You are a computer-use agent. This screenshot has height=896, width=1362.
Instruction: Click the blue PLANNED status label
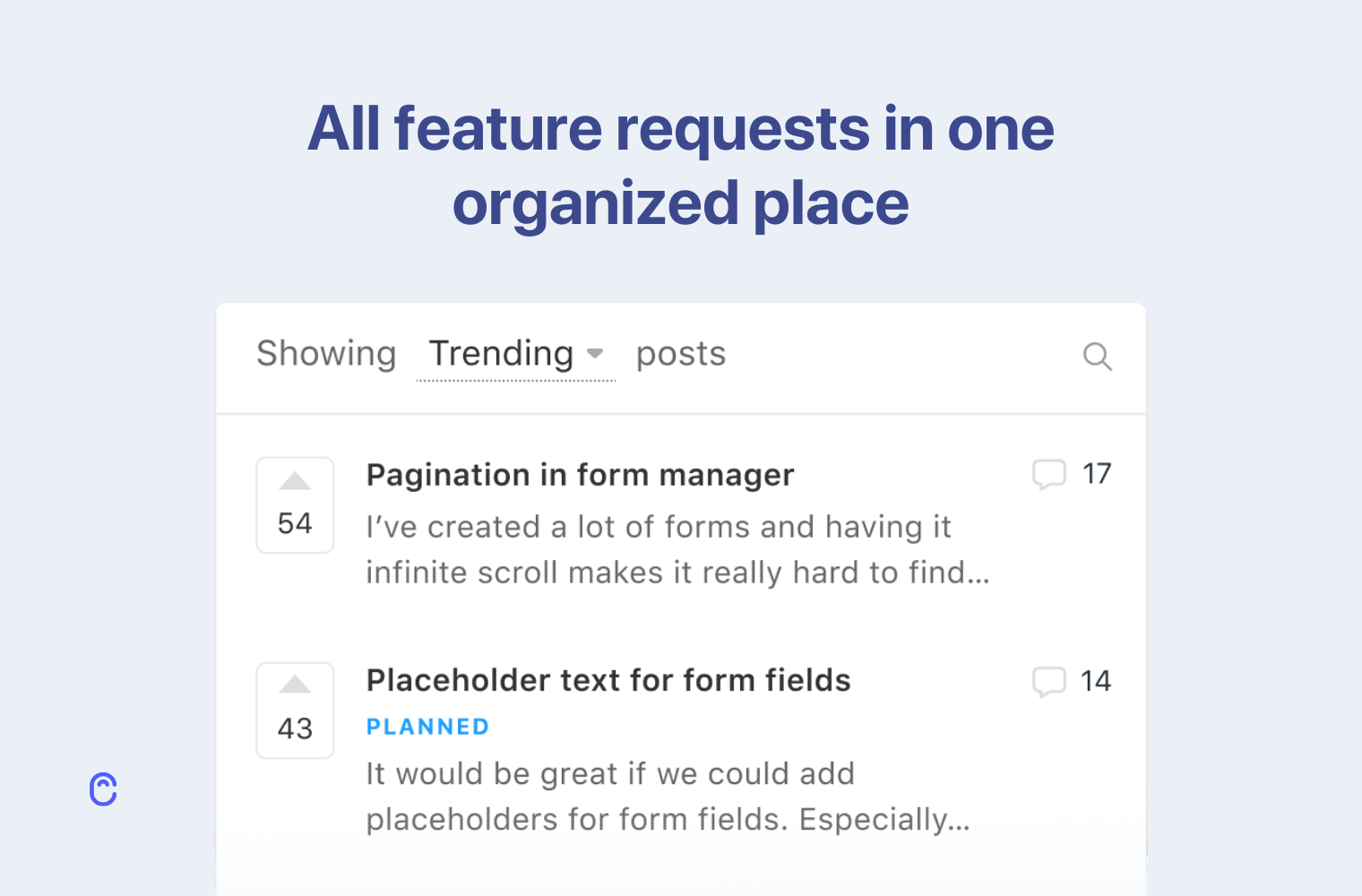427,727
